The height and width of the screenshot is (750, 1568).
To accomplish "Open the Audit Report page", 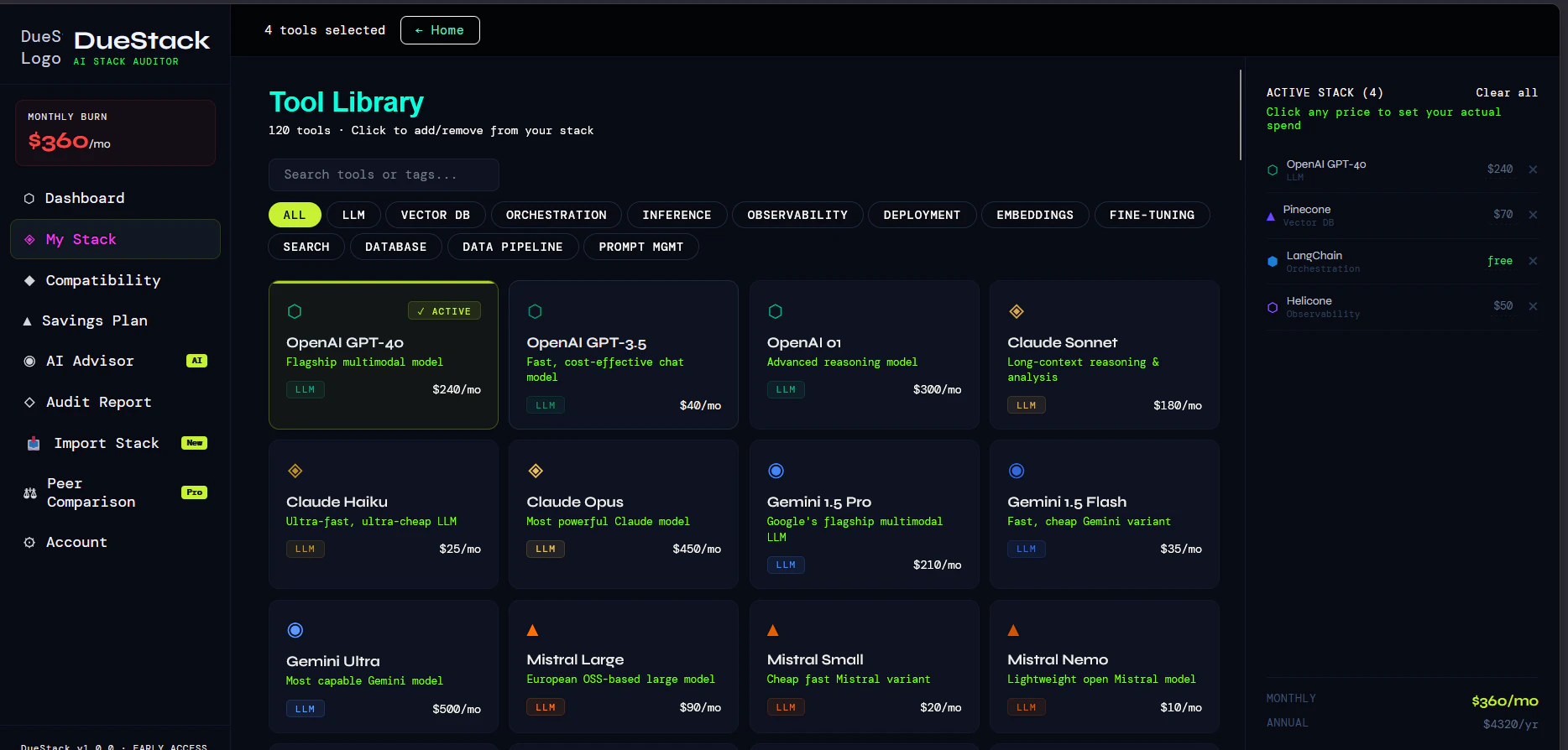I will 115,403.
